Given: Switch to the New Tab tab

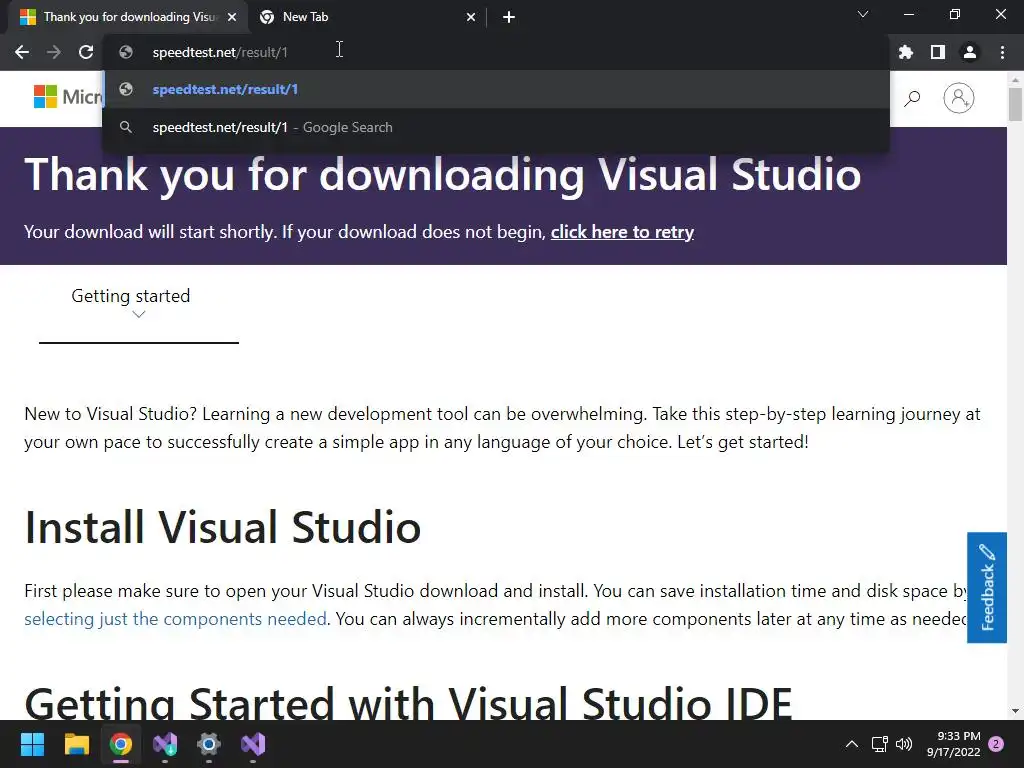Looking at the screenshot, I should 368,17.
